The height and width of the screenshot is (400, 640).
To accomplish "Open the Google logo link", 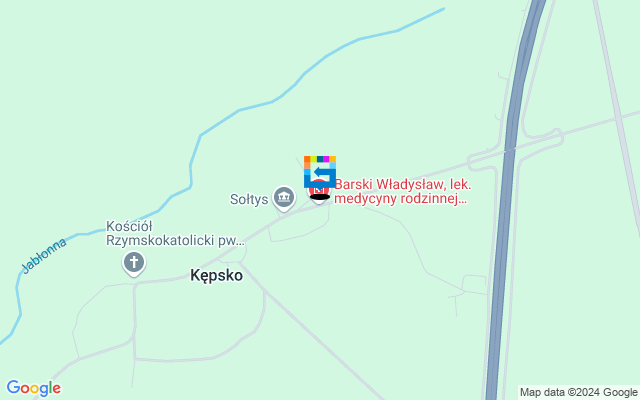I will (x=34, y=388).
